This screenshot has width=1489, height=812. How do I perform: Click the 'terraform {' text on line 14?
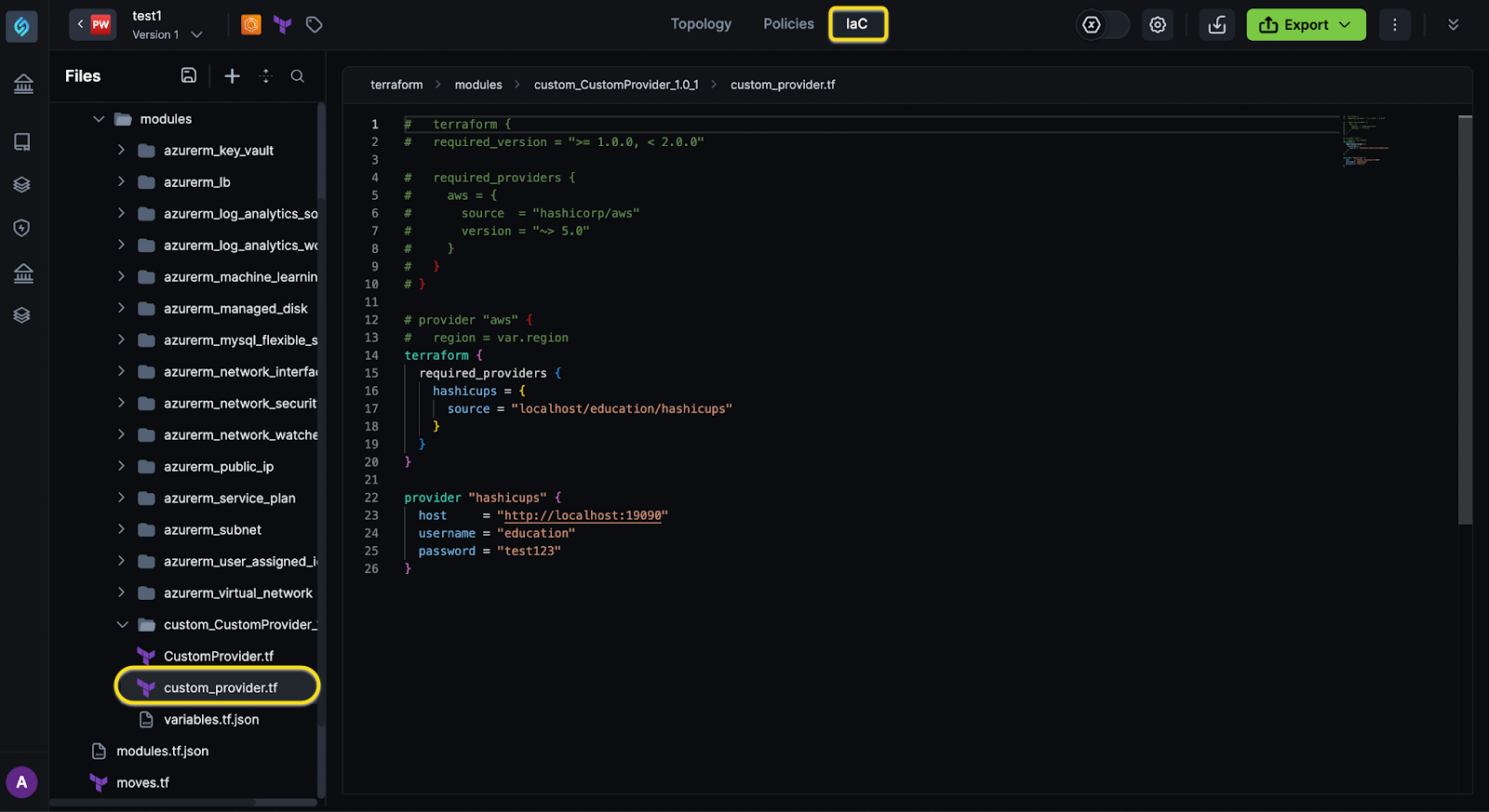(443, 355)
